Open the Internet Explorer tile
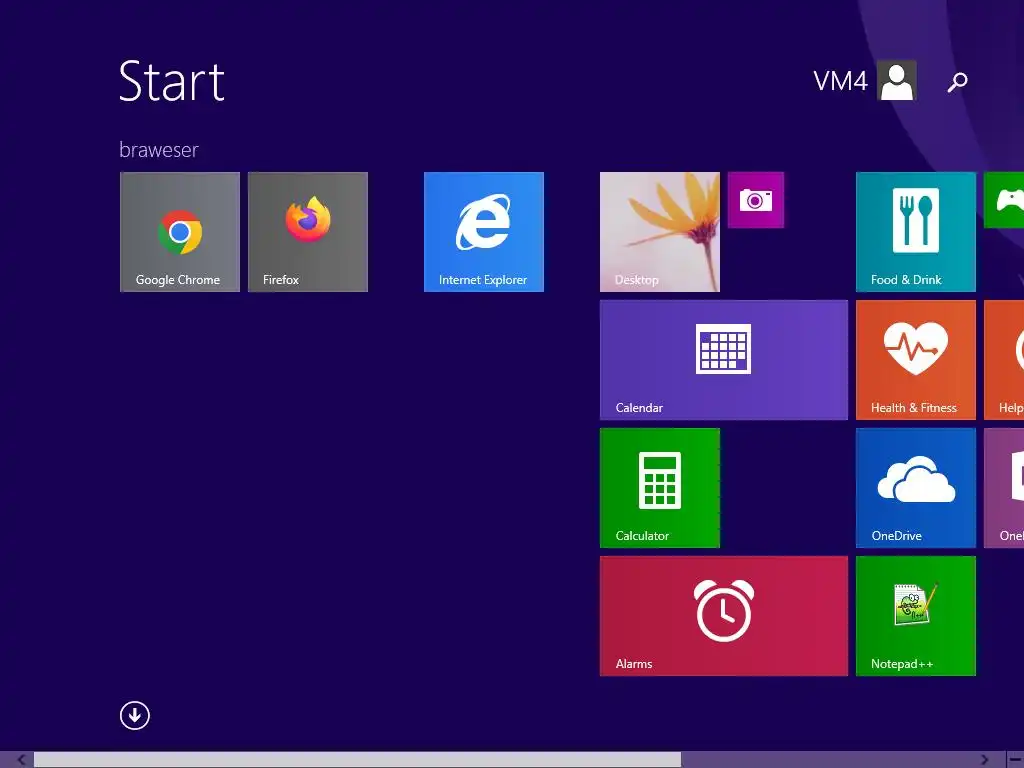The width and height of the screenshot is (1024, 768). (483, 232)
